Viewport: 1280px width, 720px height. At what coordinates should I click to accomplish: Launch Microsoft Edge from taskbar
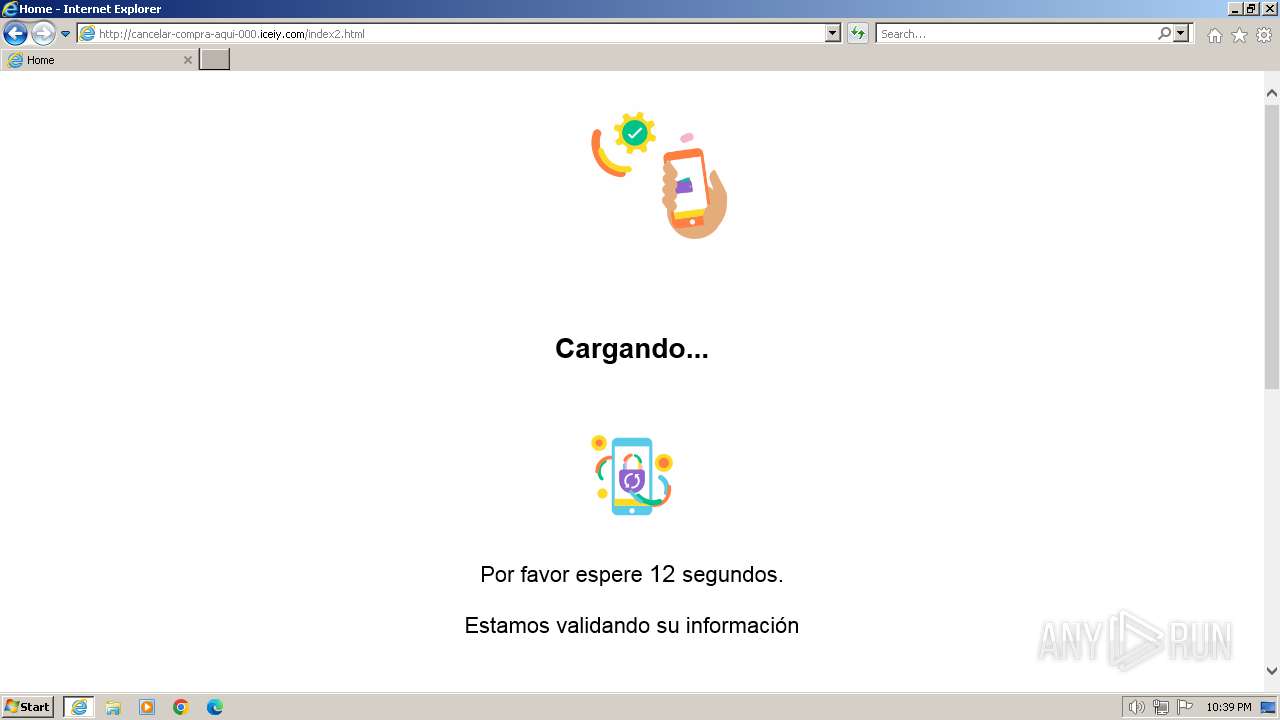[215, 707]
